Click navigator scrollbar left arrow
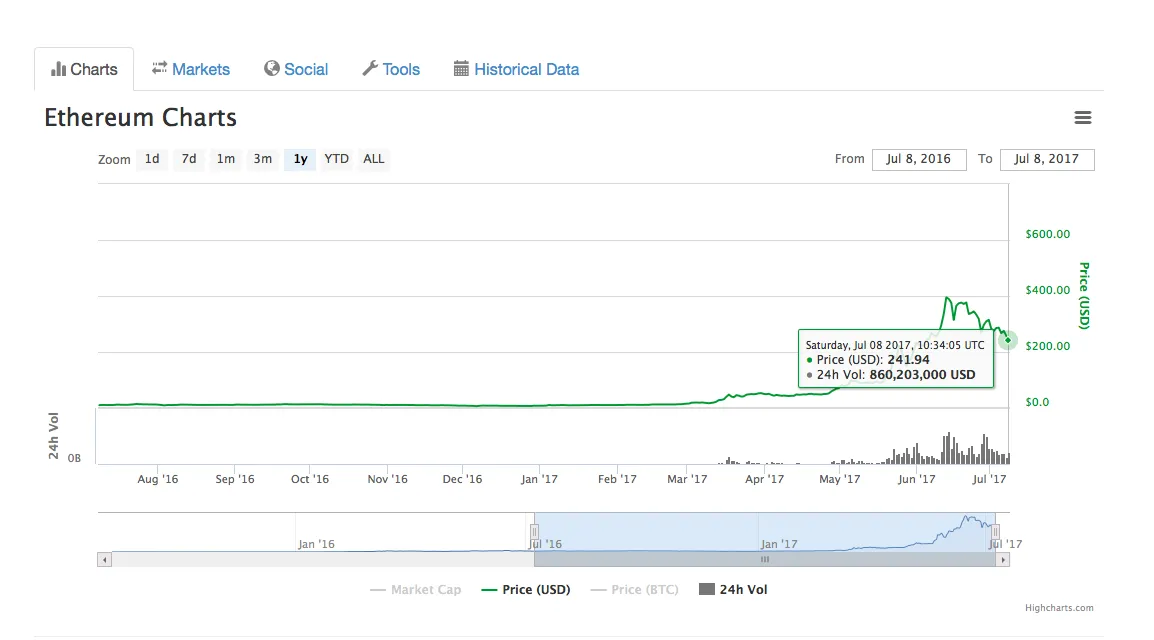1154x640 pixels. pyautogui.click(x=105, y=560)
